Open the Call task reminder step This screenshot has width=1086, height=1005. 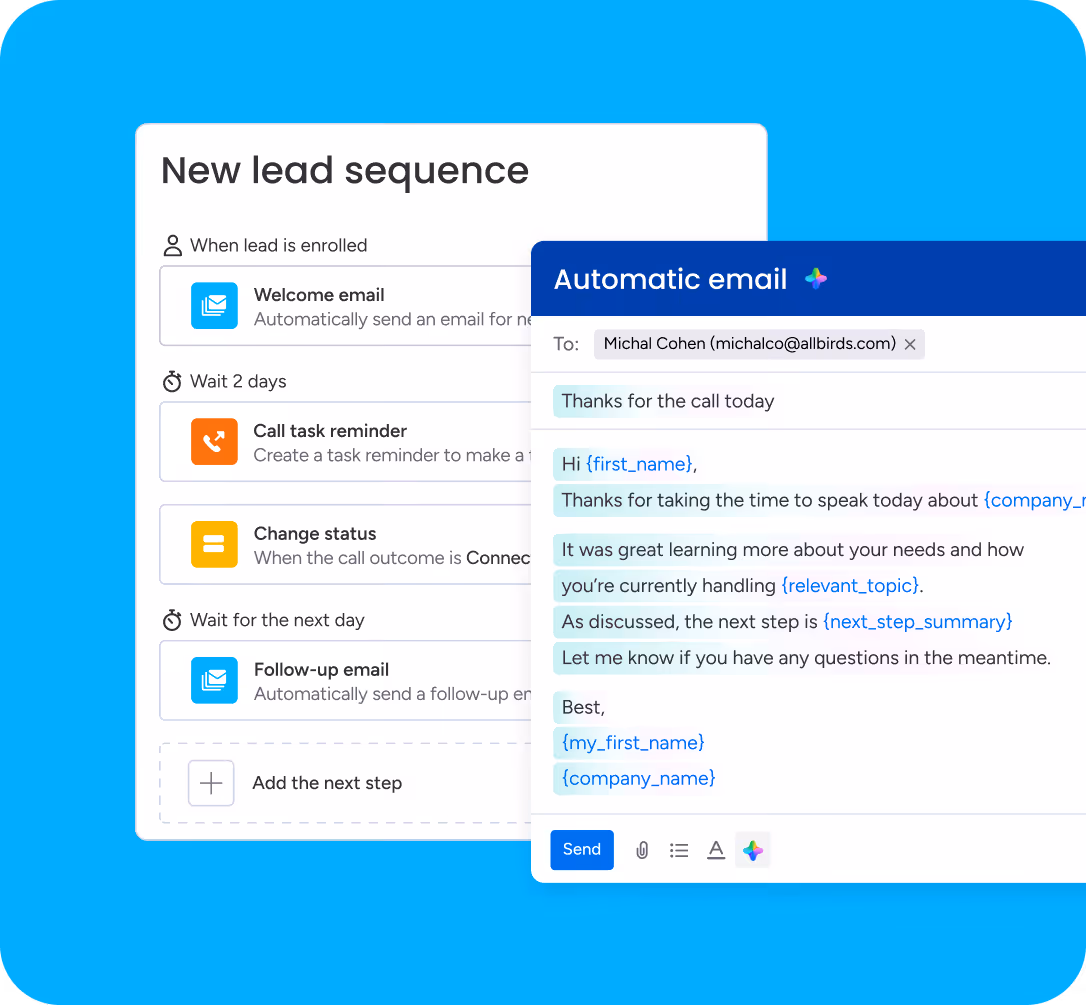click(346, 441)
